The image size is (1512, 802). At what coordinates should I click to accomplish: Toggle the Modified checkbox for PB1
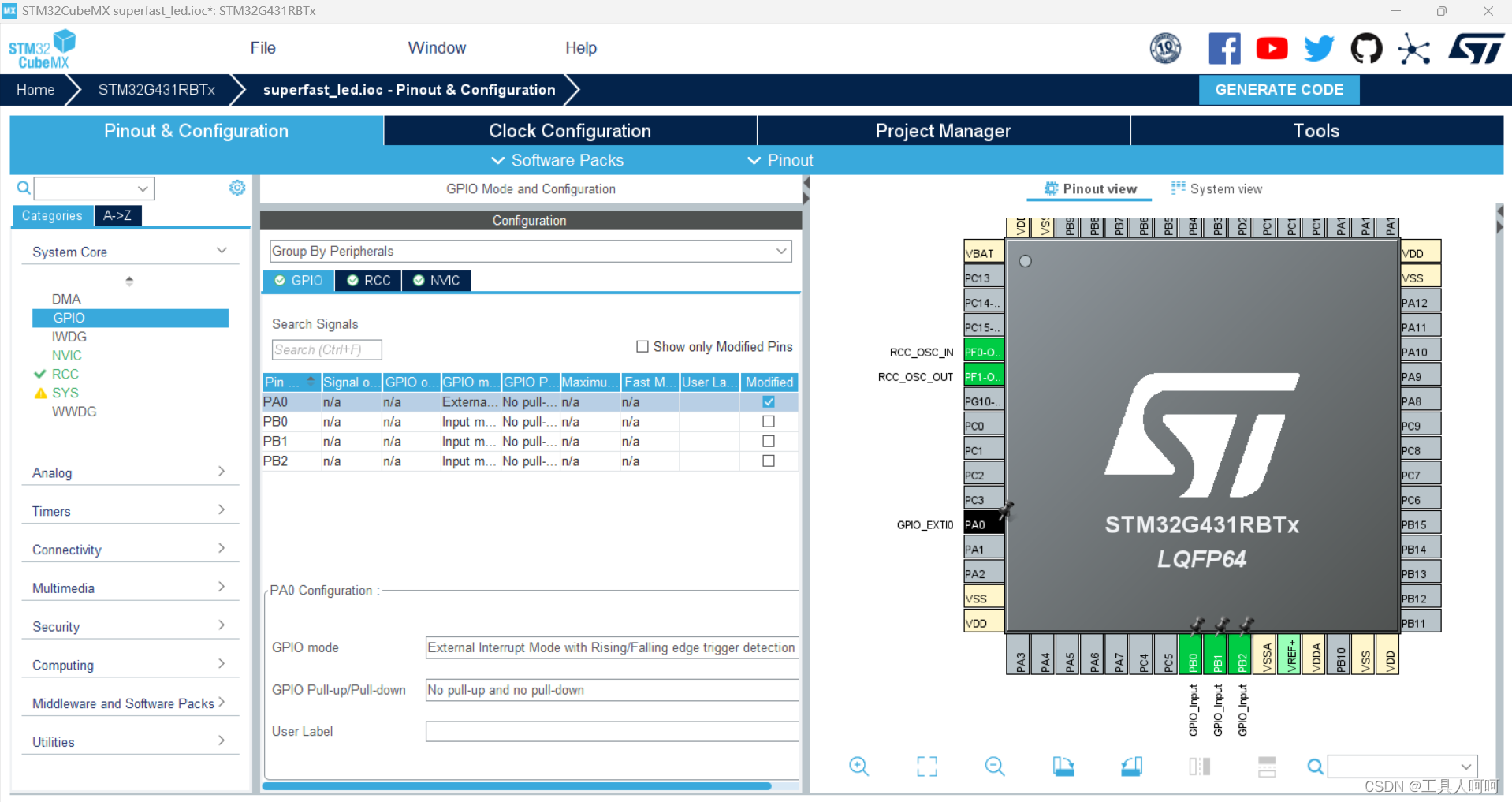tap(769, 441)
